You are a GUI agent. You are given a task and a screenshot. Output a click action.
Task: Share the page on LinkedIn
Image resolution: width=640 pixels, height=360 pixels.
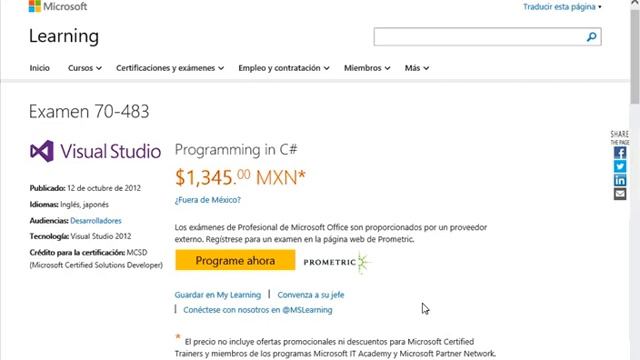(620, 180)
